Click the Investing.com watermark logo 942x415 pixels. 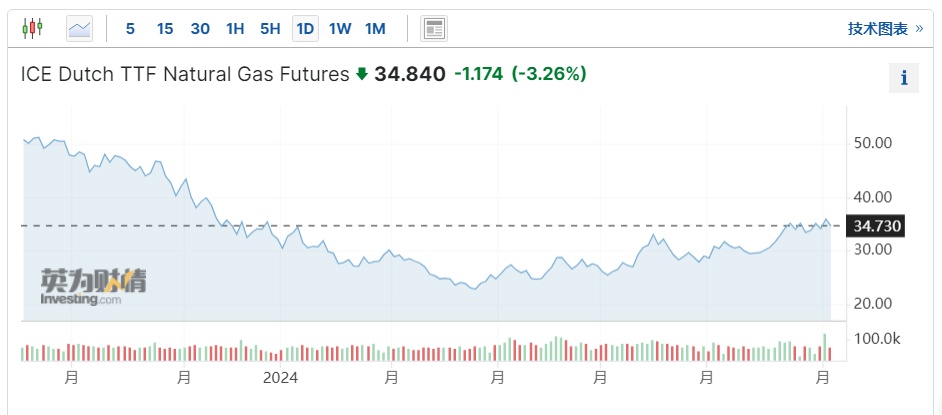(93, 285)
